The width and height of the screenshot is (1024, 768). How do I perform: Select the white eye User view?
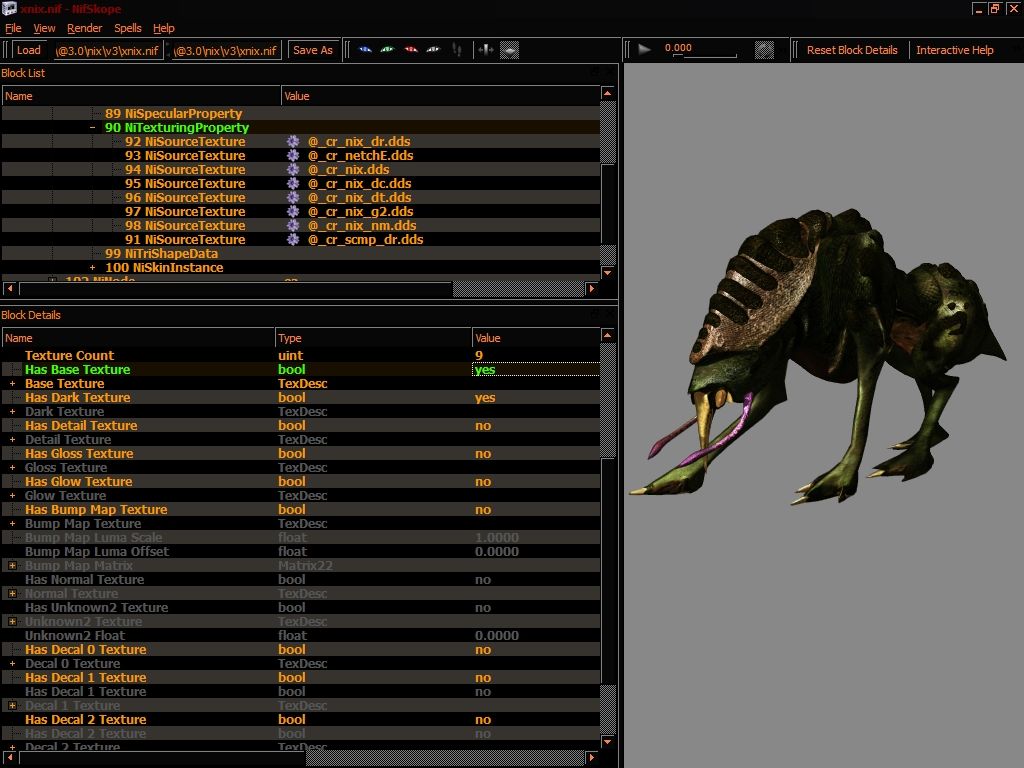point(433,50)
